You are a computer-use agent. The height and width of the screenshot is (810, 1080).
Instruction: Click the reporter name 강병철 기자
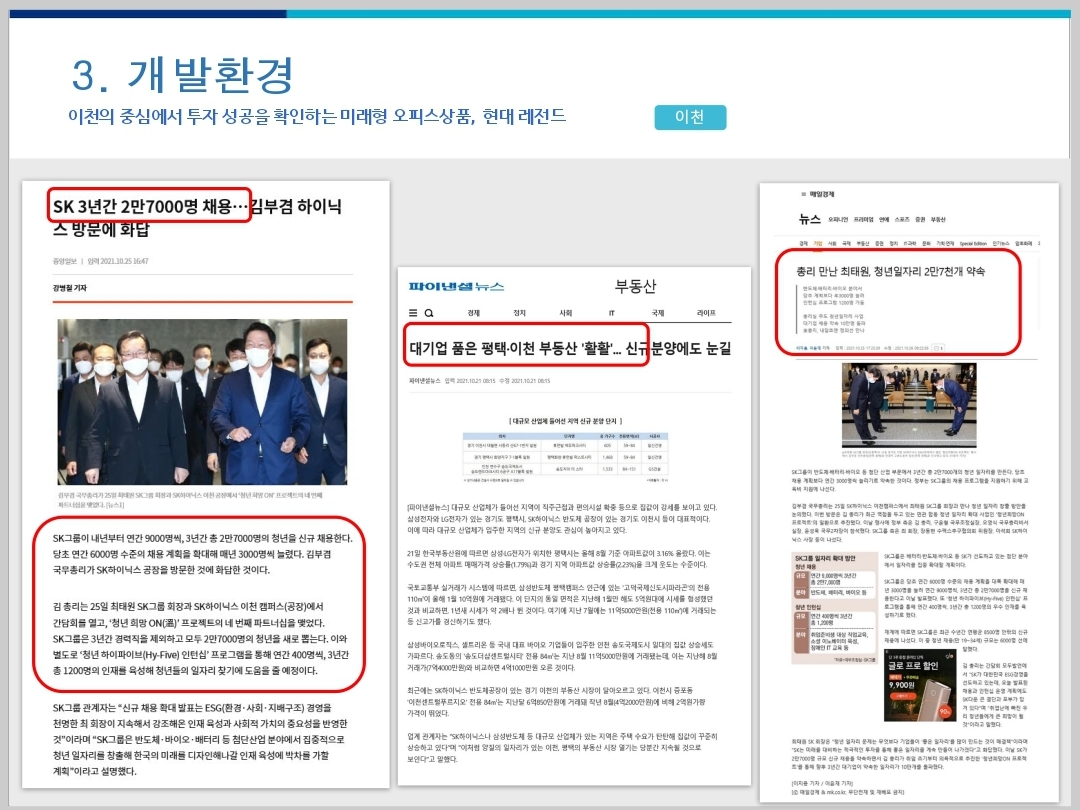70,287
